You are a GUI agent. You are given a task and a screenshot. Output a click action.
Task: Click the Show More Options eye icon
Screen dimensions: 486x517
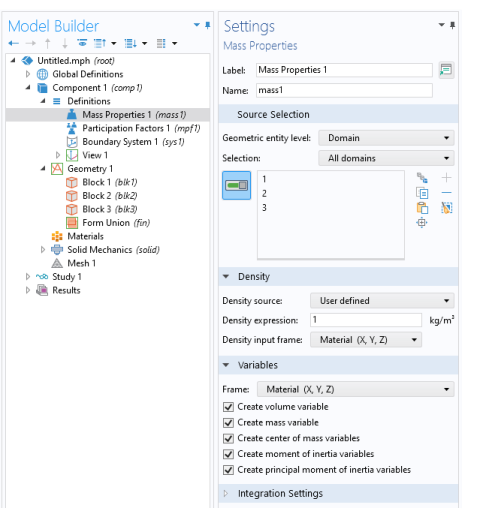coord(82,43)
